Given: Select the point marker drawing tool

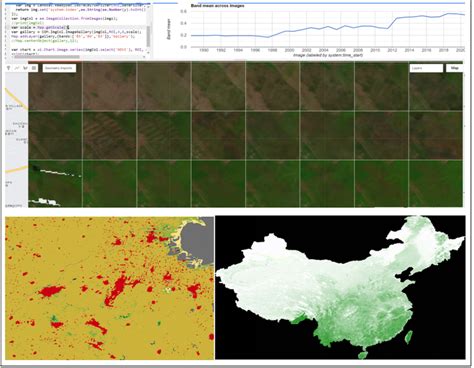Looking at the screenshot, I should tap(9, 68).
